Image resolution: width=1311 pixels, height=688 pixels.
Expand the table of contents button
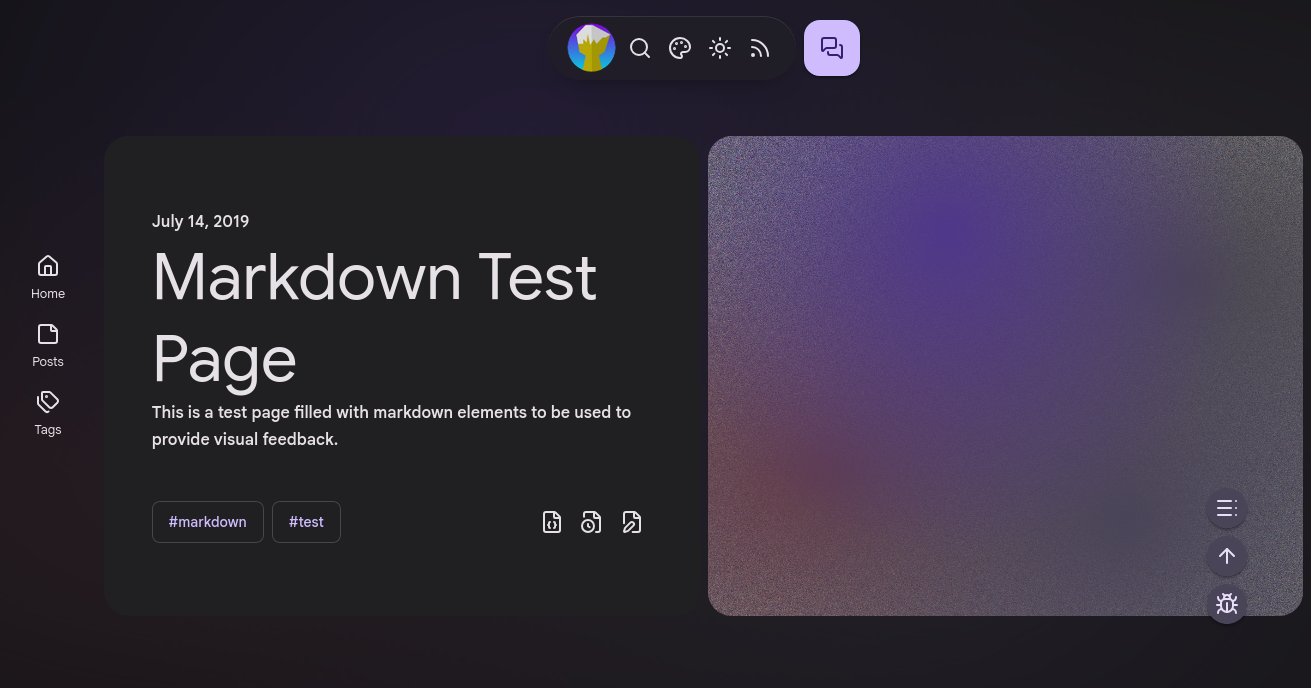pos(1226,508)
